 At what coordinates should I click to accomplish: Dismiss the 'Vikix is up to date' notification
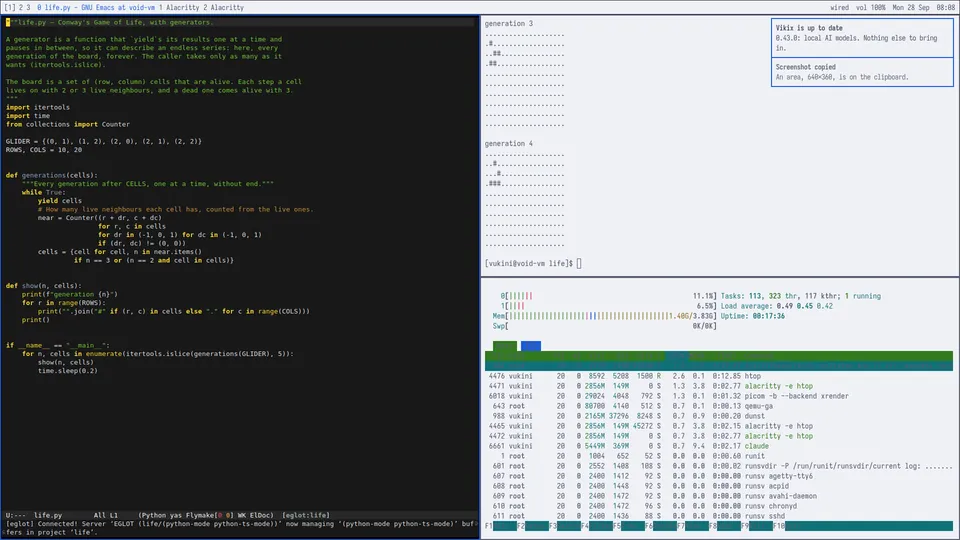pos(862,38)
